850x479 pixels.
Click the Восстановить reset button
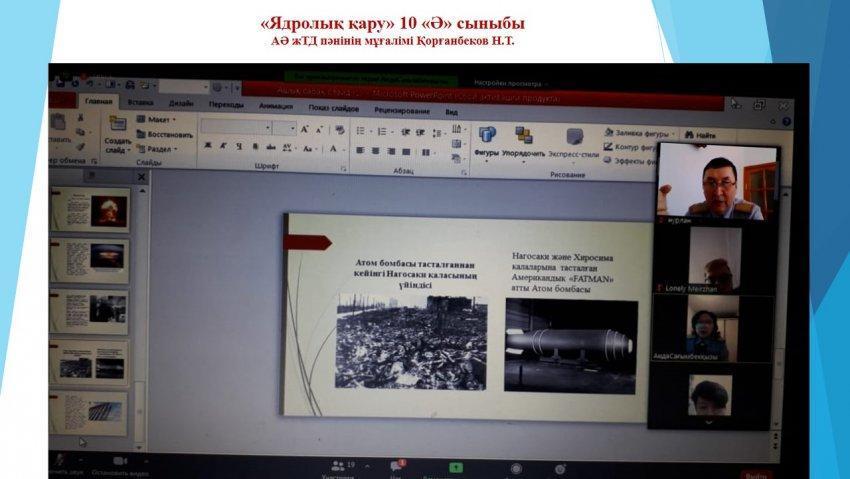(162, 134)
